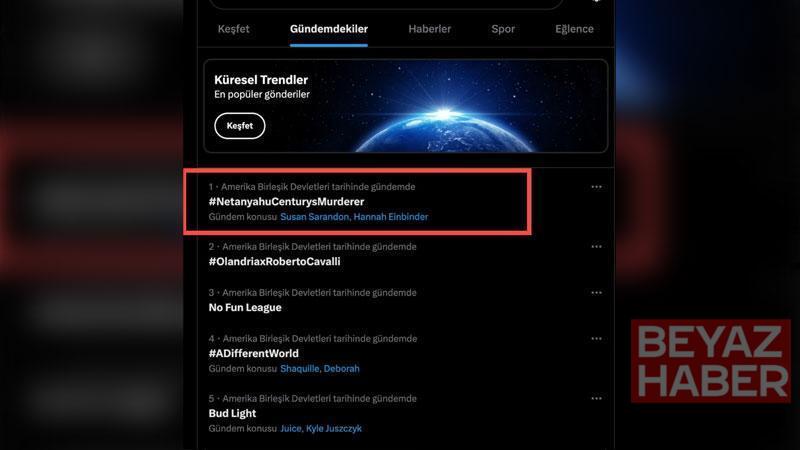
Task: Click the Keşfet button in Küresel Trendler
Action: click(x=240, y=126)
